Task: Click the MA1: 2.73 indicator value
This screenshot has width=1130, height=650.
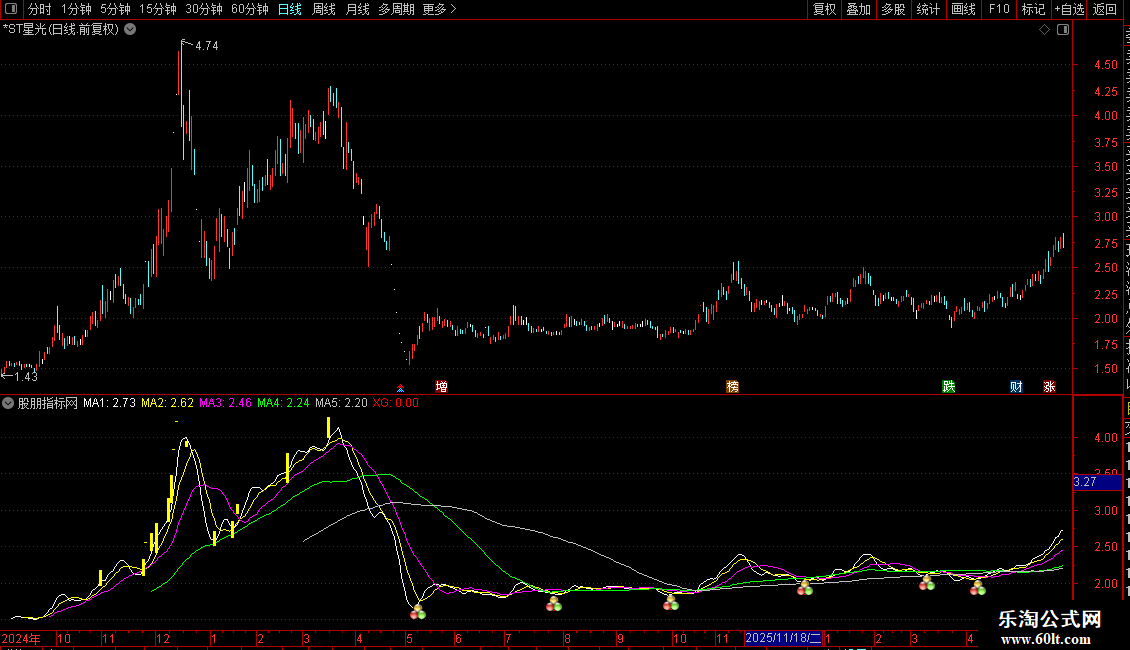Action: [x=110, y=404]
